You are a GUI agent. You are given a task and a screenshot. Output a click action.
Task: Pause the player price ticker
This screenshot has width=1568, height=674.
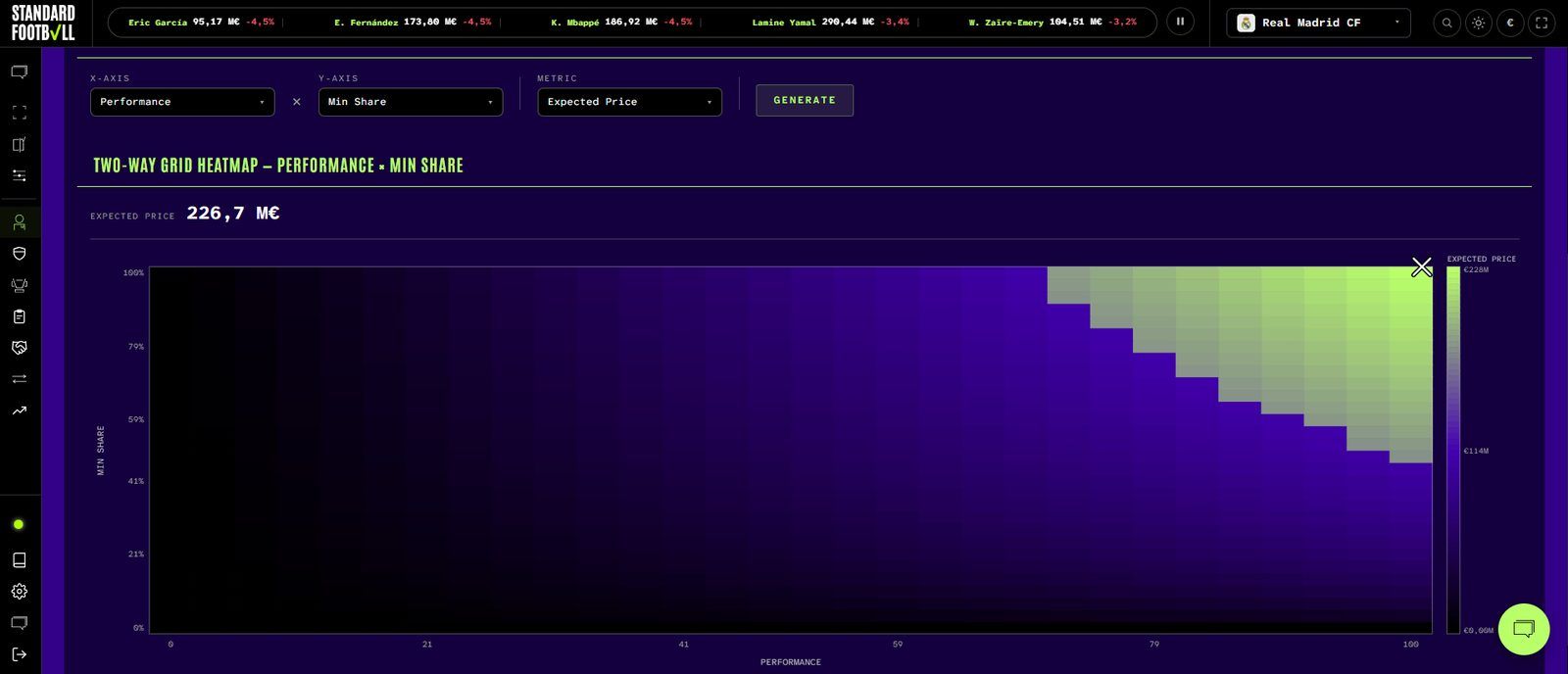(1180, 22)
